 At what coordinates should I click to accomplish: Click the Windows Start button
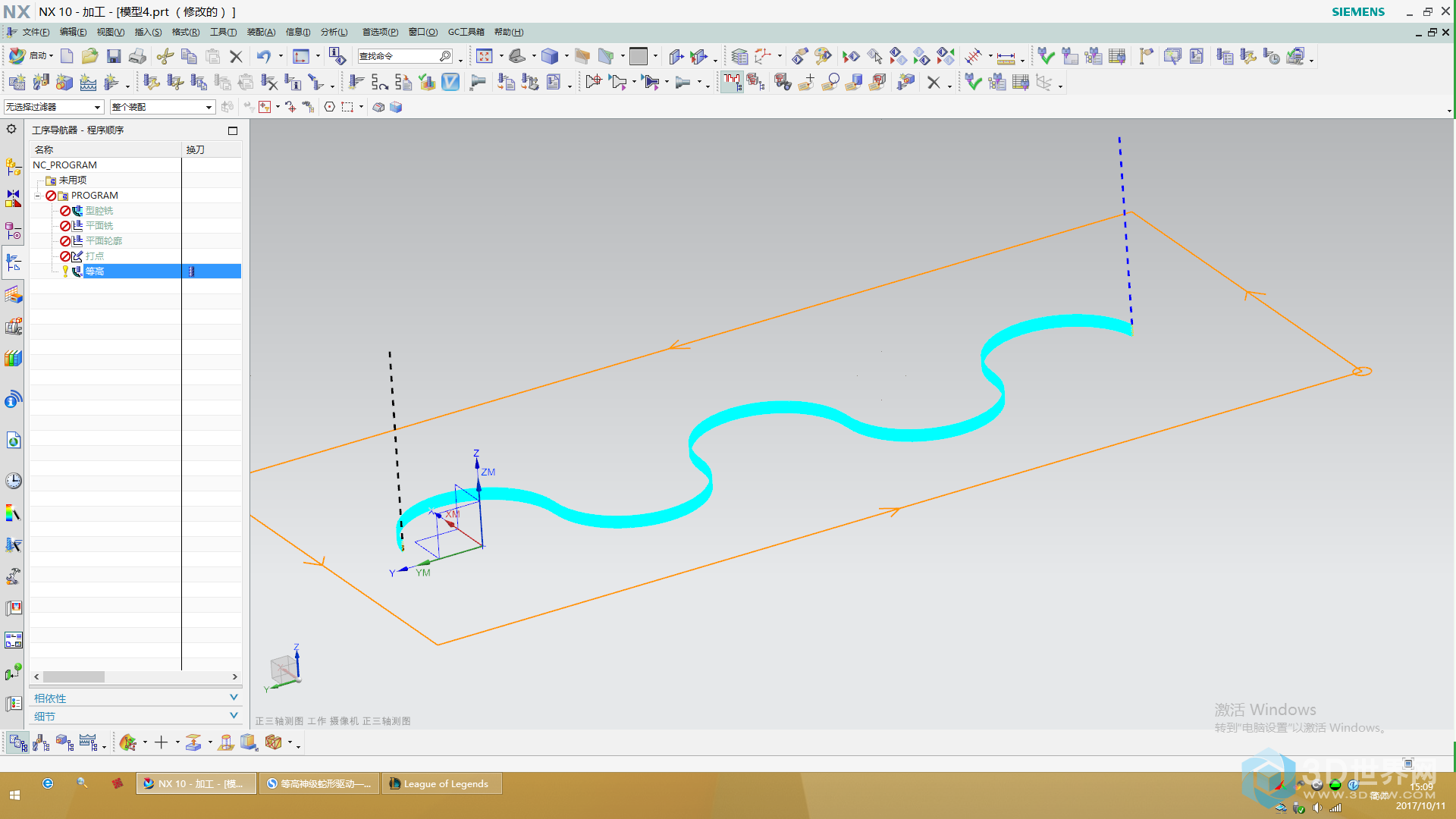click(x=14, y=795)
